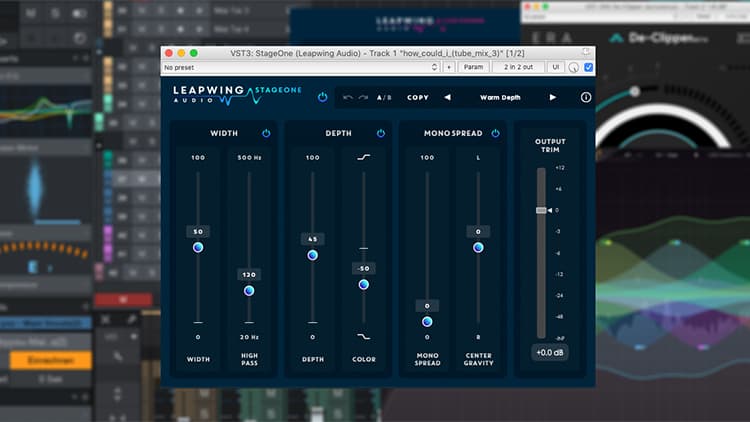Toggle StageOne main power button
The height and width of the screenshot is (422, 750).
pyautogui.click(x=322, y=97)
